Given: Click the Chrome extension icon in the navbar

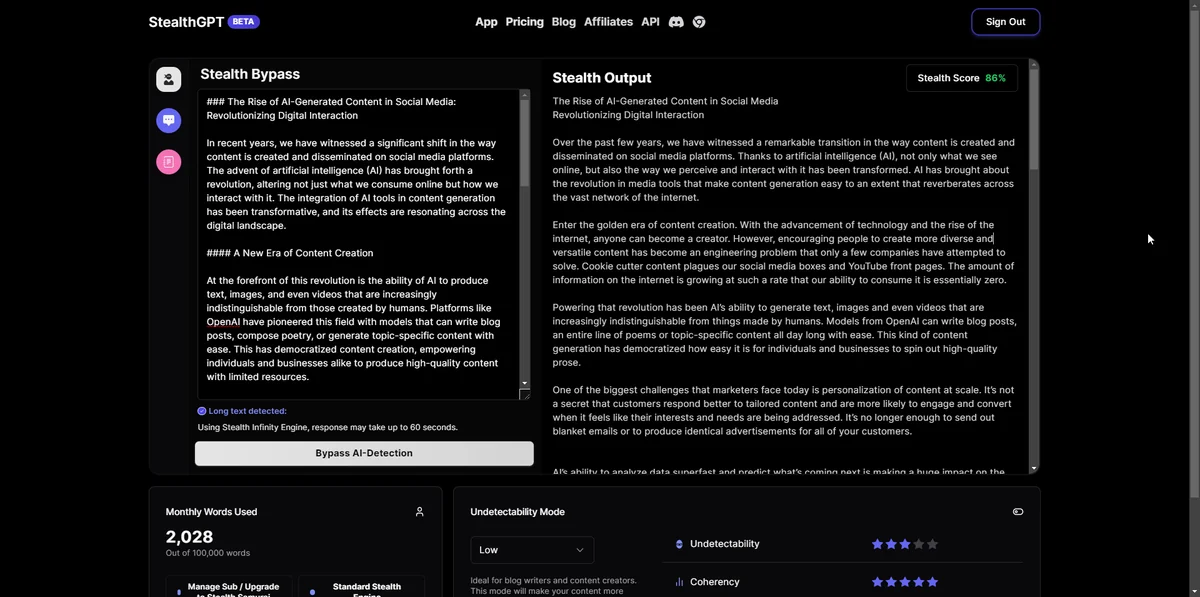Looking at the screenshot, I should (x=699, y=21).
